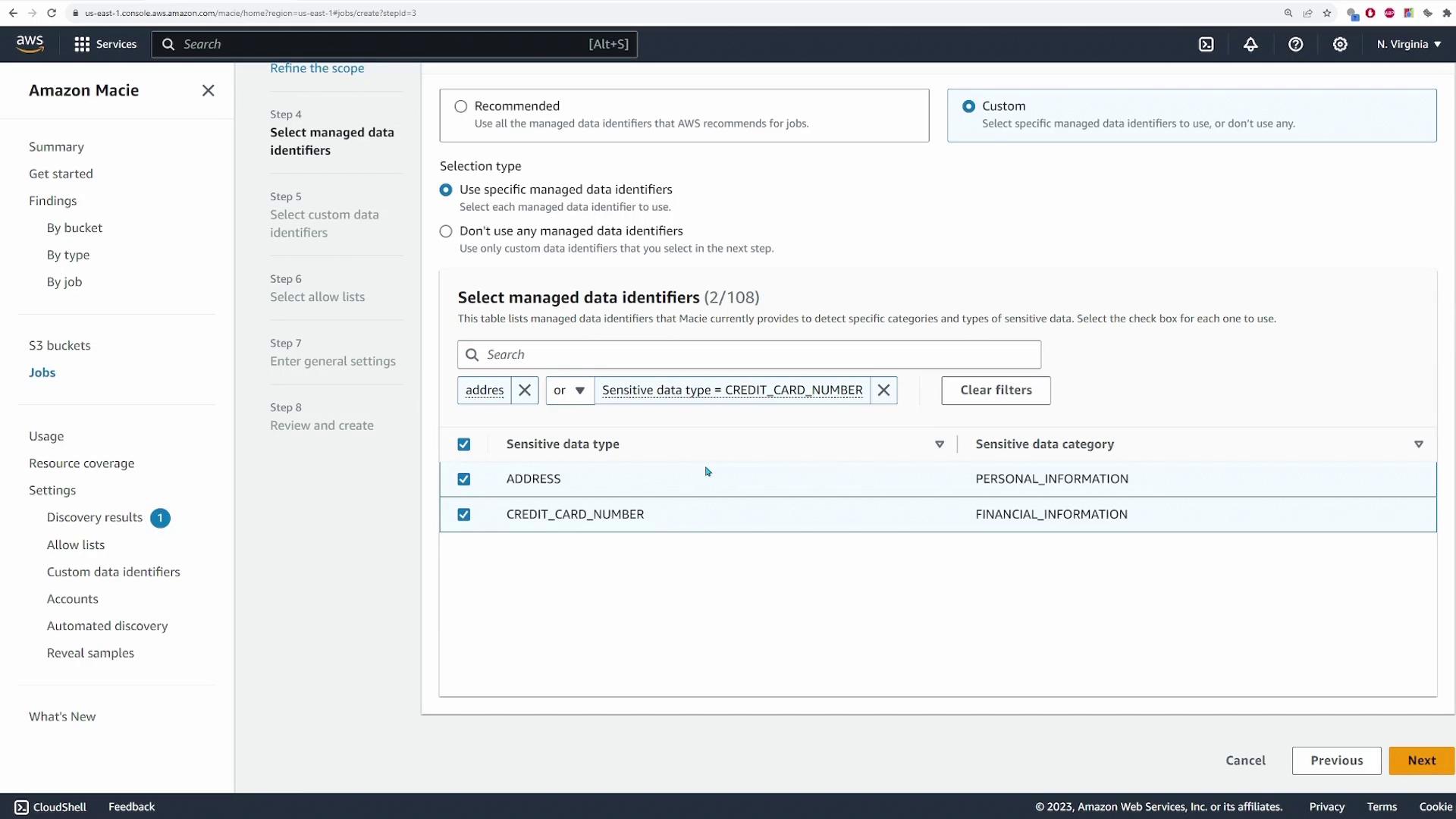Launch CloudShell from the top bar icon
Viewport: 1456px width, 819px height.
point(1206,44)
